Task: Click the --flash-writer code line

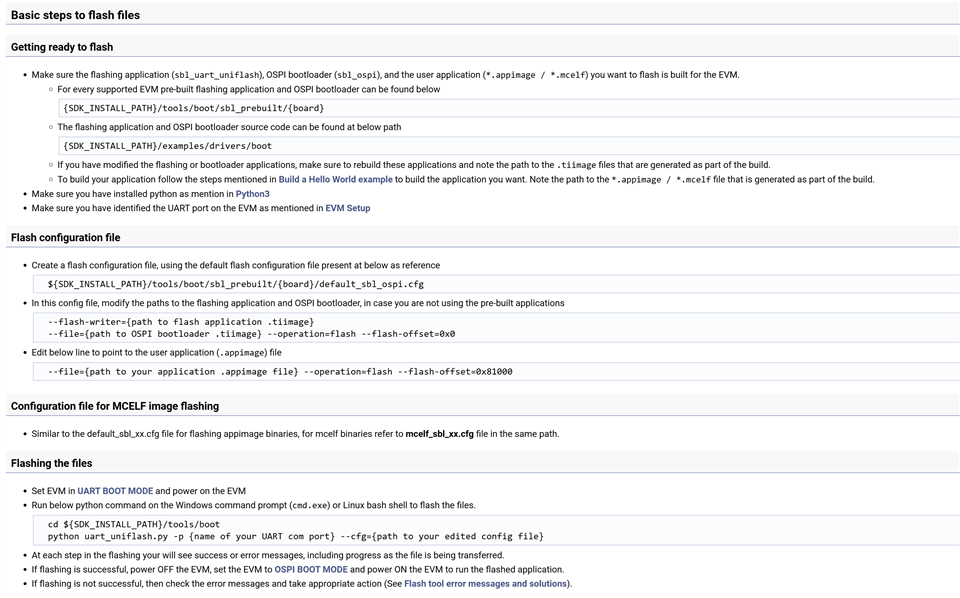Action: [x=181, y=321]
